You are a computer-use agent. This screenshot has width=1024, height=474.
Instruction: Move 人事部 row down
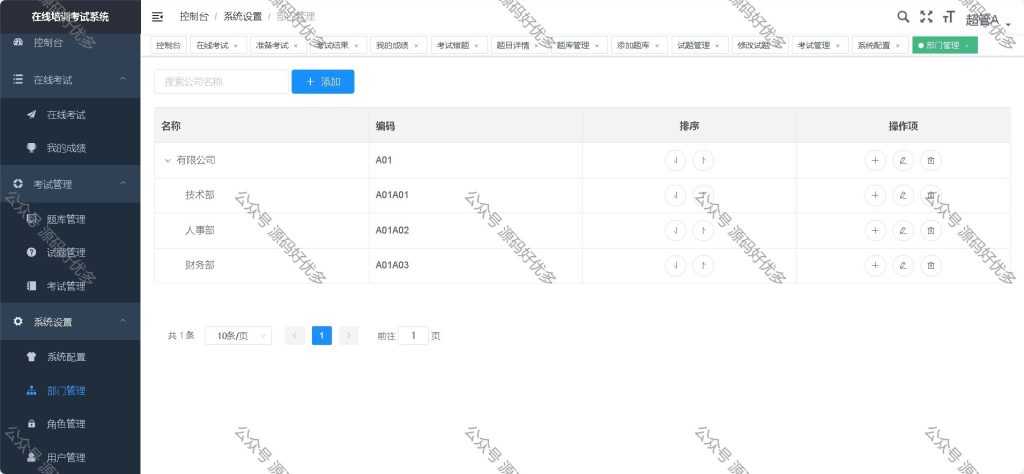coord(675,230)
